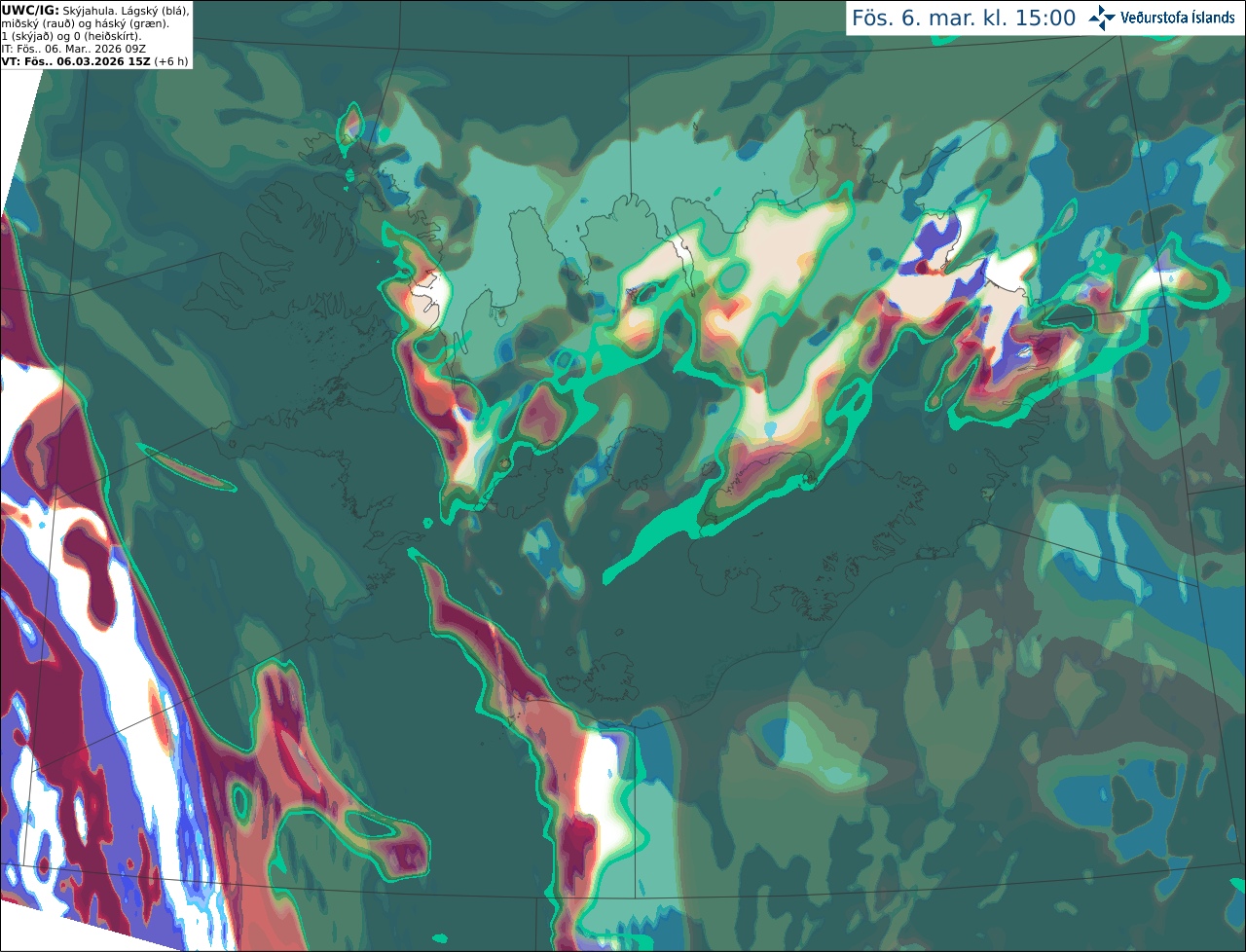Viewport: 1246px width, 952px height.
Task: Click the 'Veðurstofa Íslands' name text
Action: click(1178, 18)
